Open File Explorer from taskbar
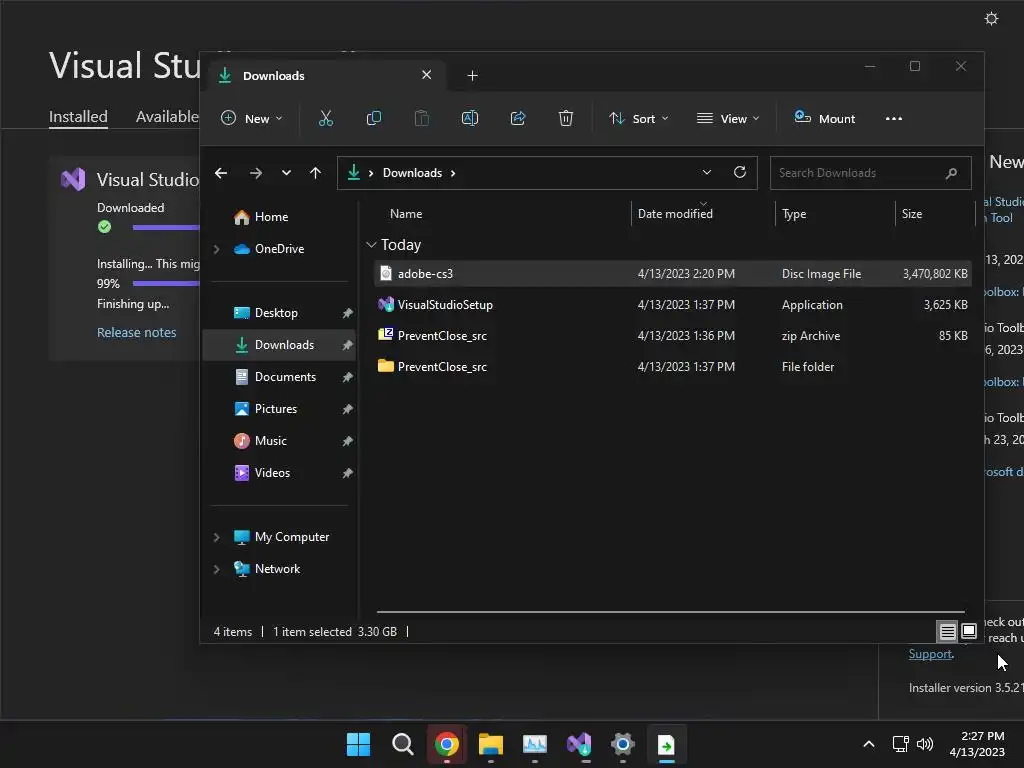 [x=490, y=744]
